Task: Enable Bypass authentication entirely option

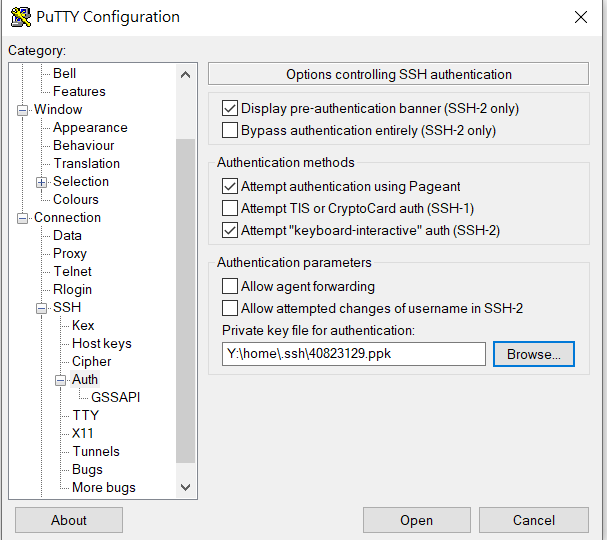Action: [230, 131]
